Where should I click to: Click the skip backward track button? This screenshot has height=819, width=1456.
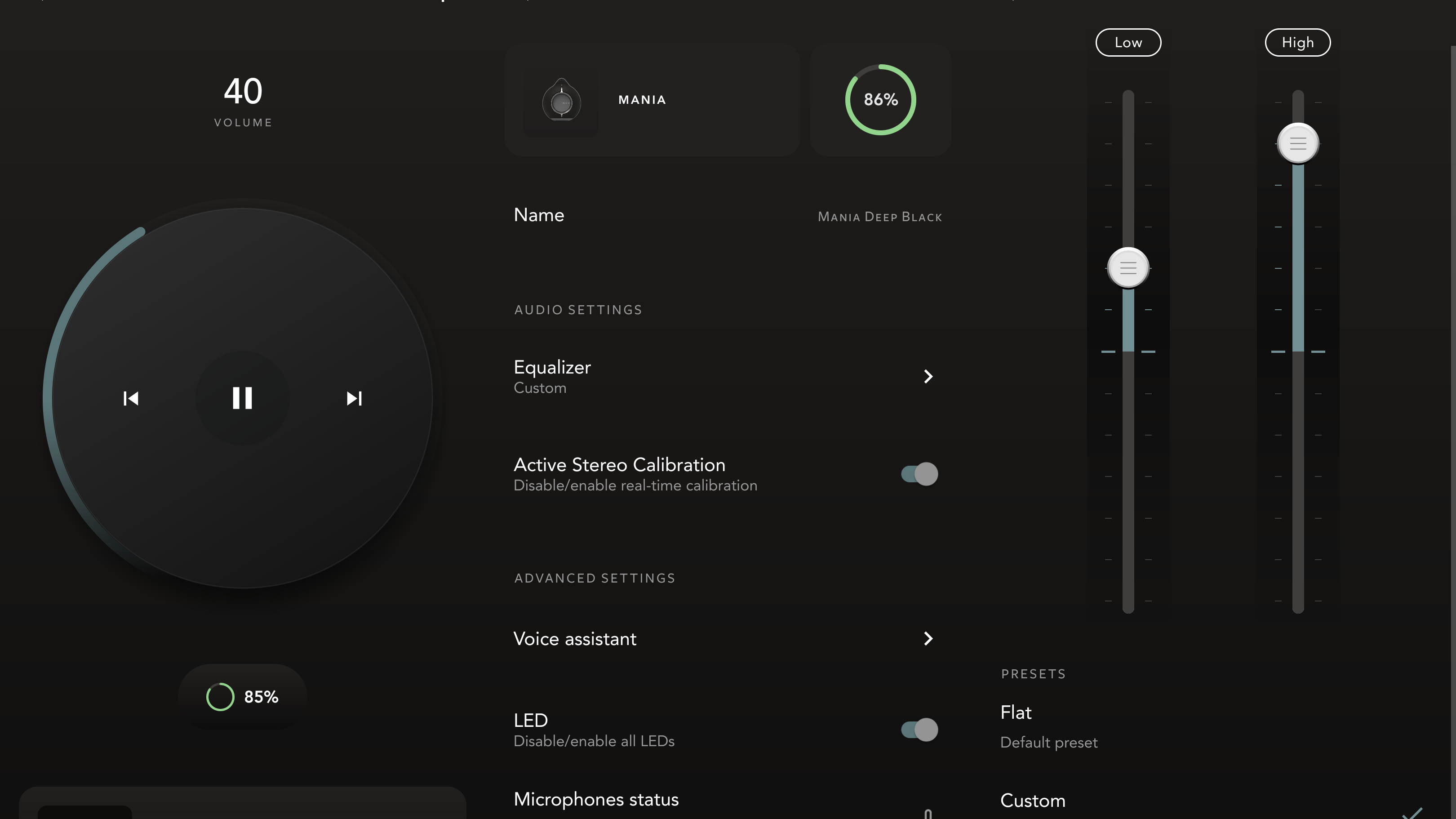click(x=131, y=398)
